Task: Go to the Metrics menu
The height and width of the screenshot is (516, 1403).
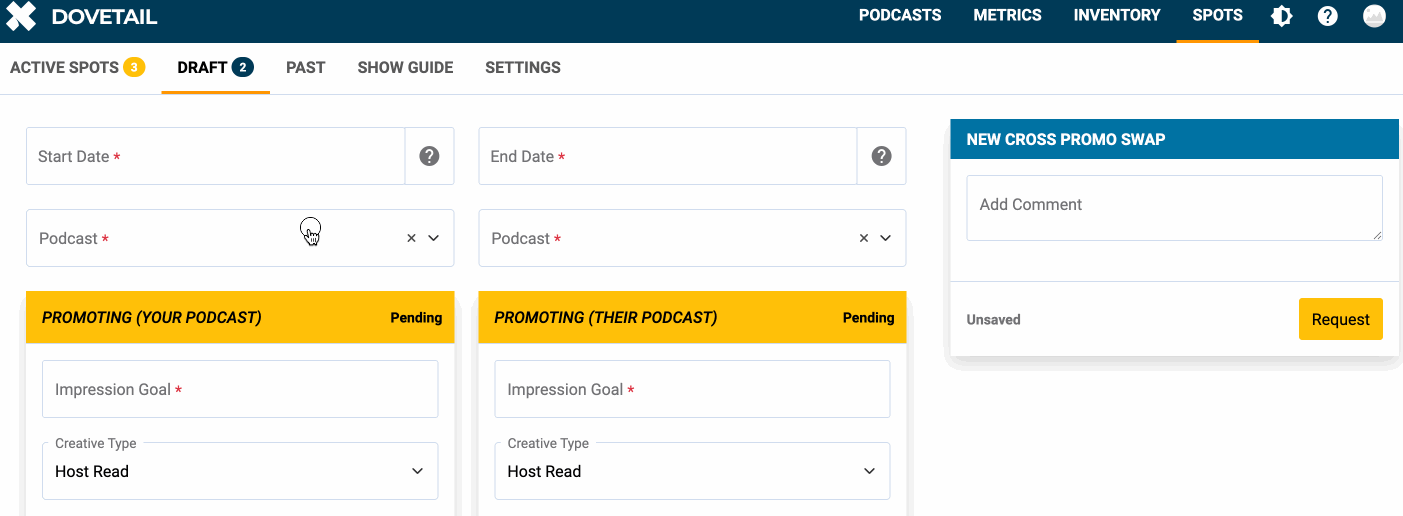Action: click(1007, 15)
